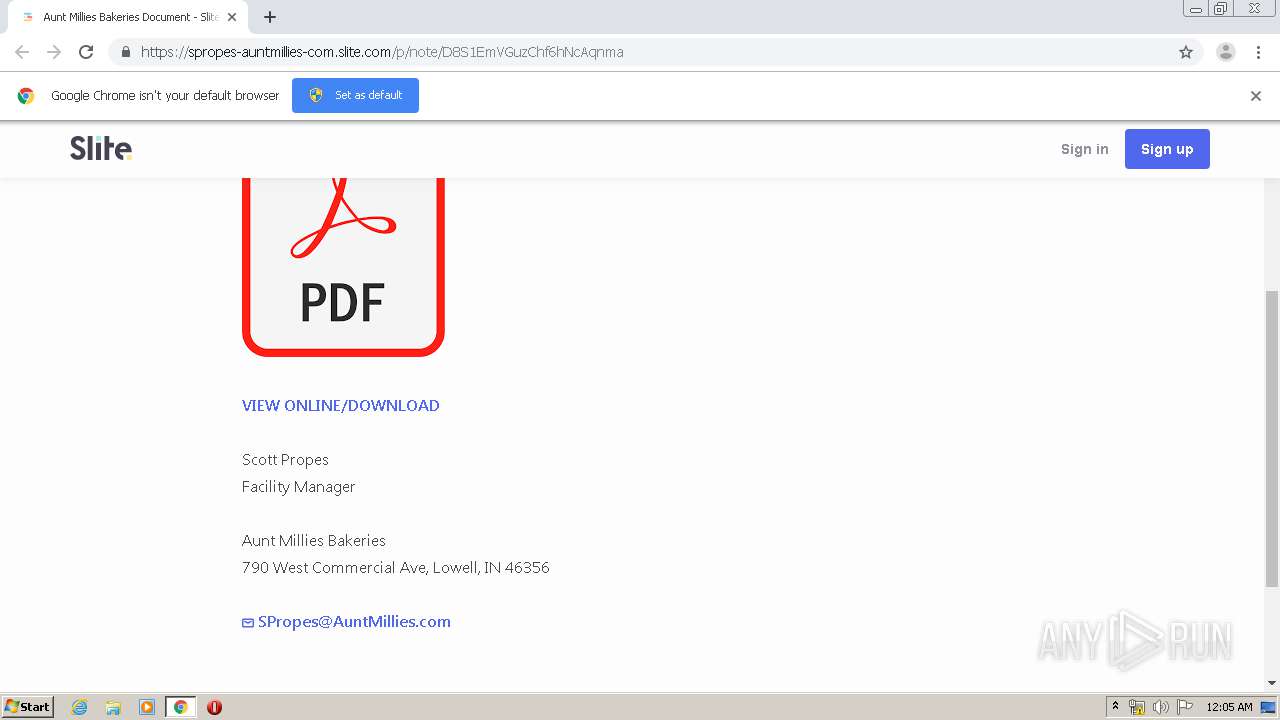Click the Scott Propes name text

(285, 459)
